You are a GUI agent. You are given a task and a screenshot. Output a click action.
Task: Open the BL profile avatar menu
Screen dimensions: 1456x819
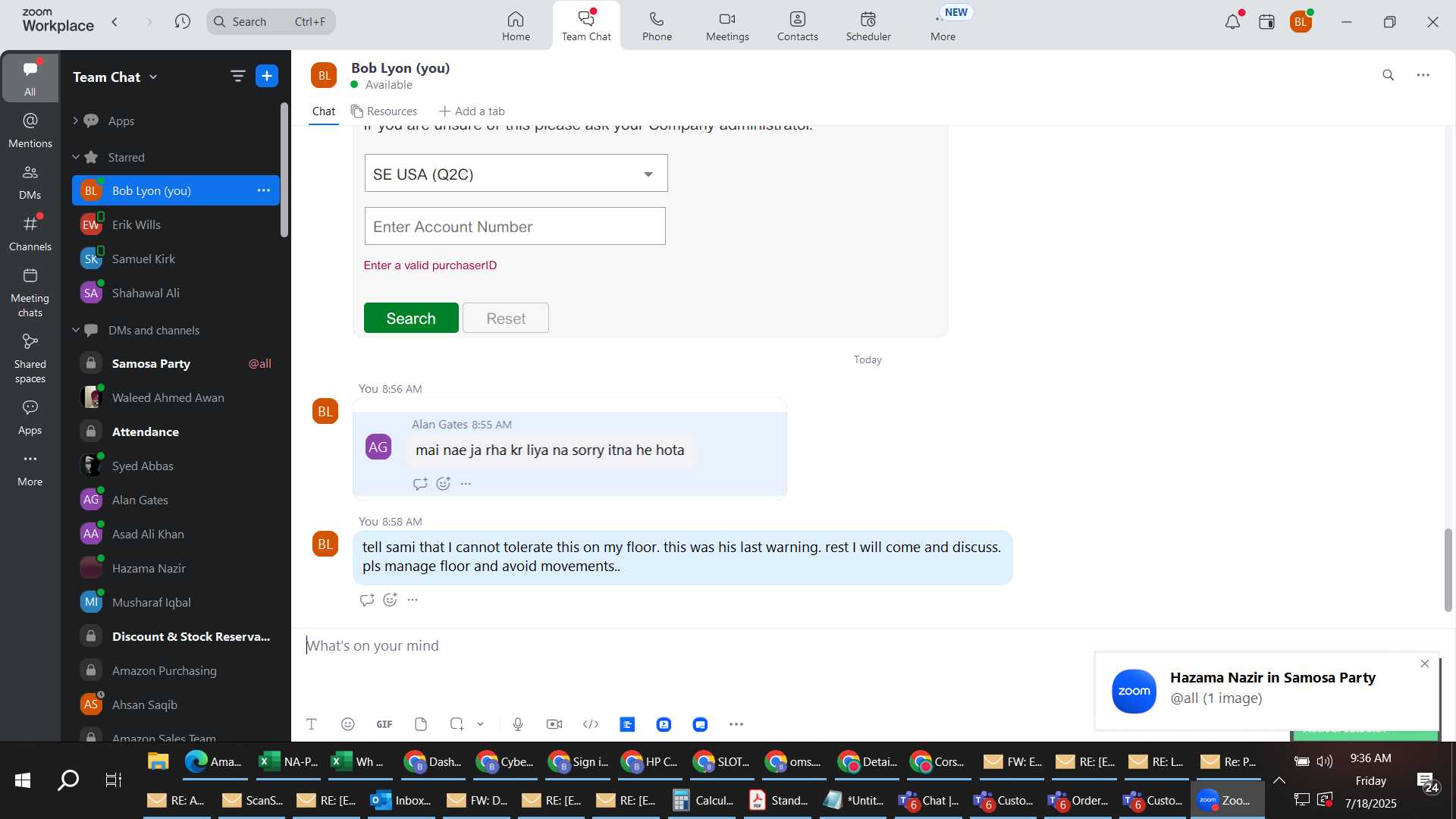[1301, 22]
